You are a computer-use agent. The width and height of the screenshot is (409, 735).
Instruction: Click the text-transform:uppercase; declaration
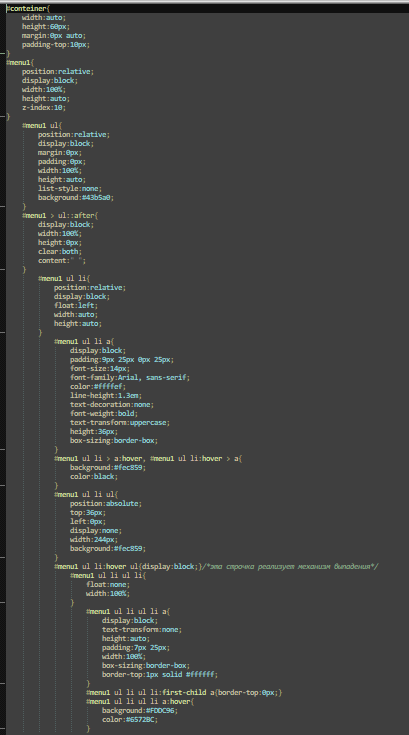tap(120, 422)
